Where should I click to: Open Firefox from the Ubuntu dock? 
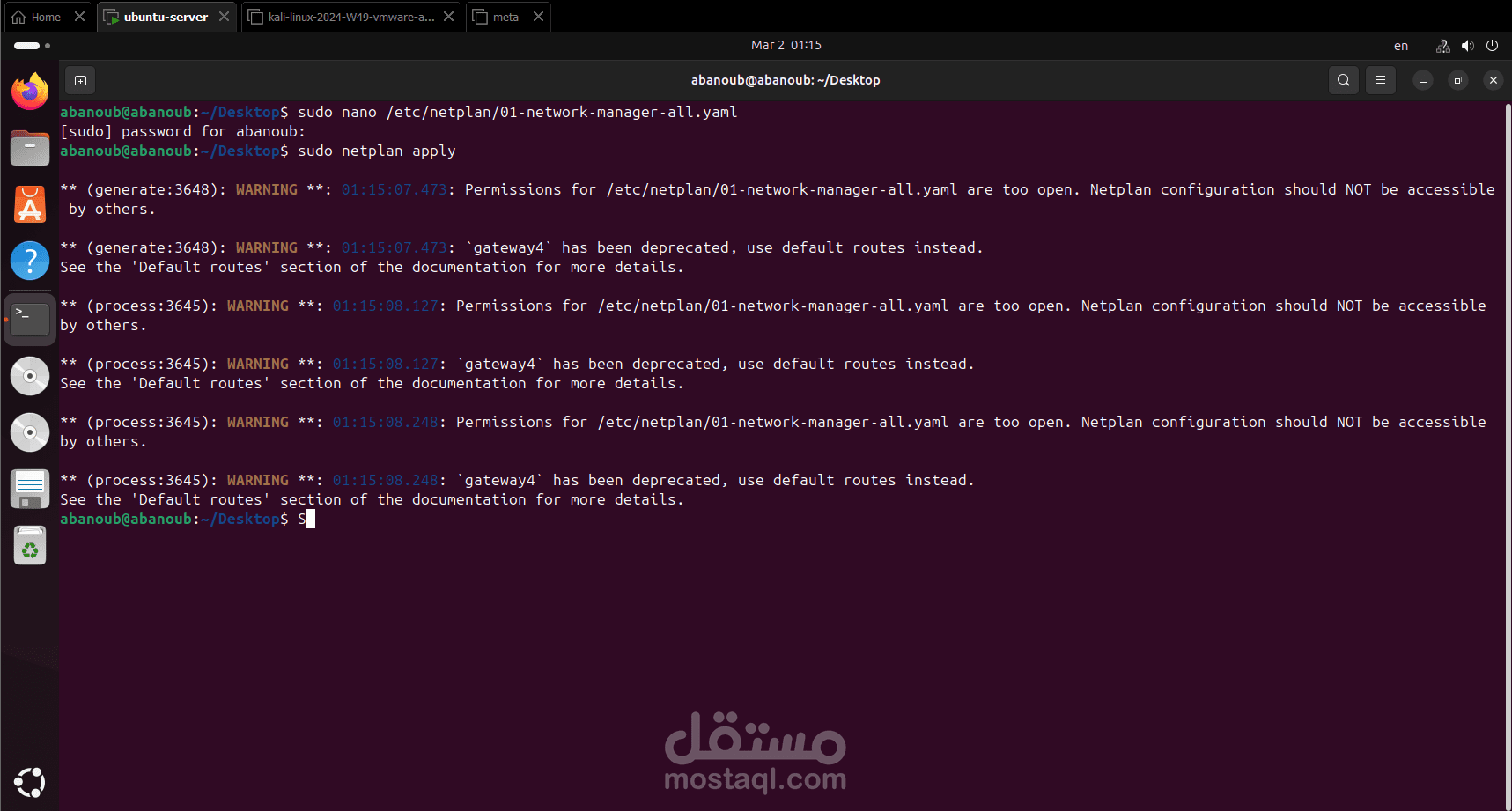30,92
